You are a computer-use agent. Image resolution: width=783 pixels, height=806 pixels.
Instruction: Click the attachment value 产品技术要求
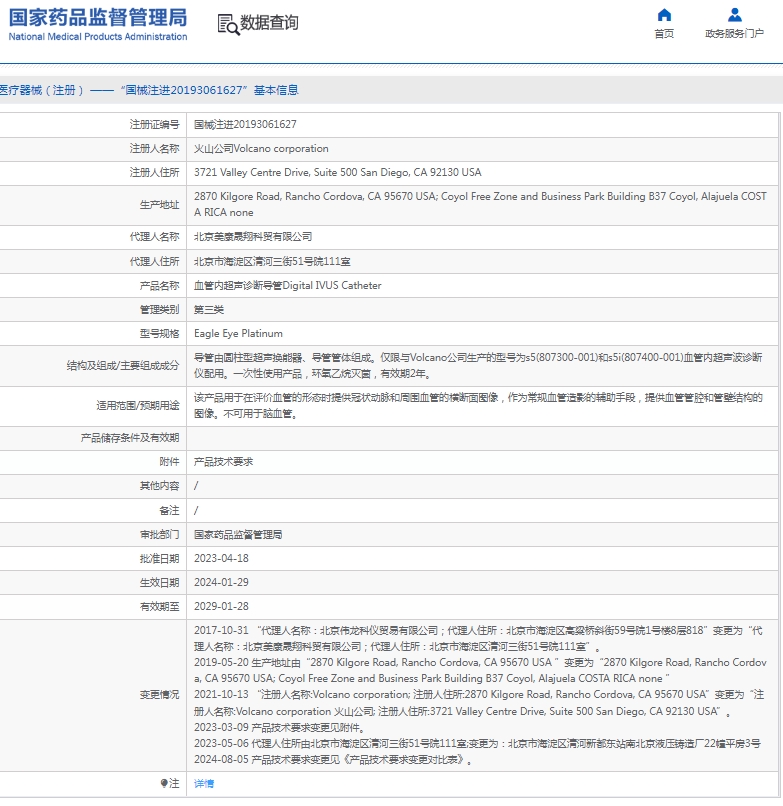[x=223, y=462]
